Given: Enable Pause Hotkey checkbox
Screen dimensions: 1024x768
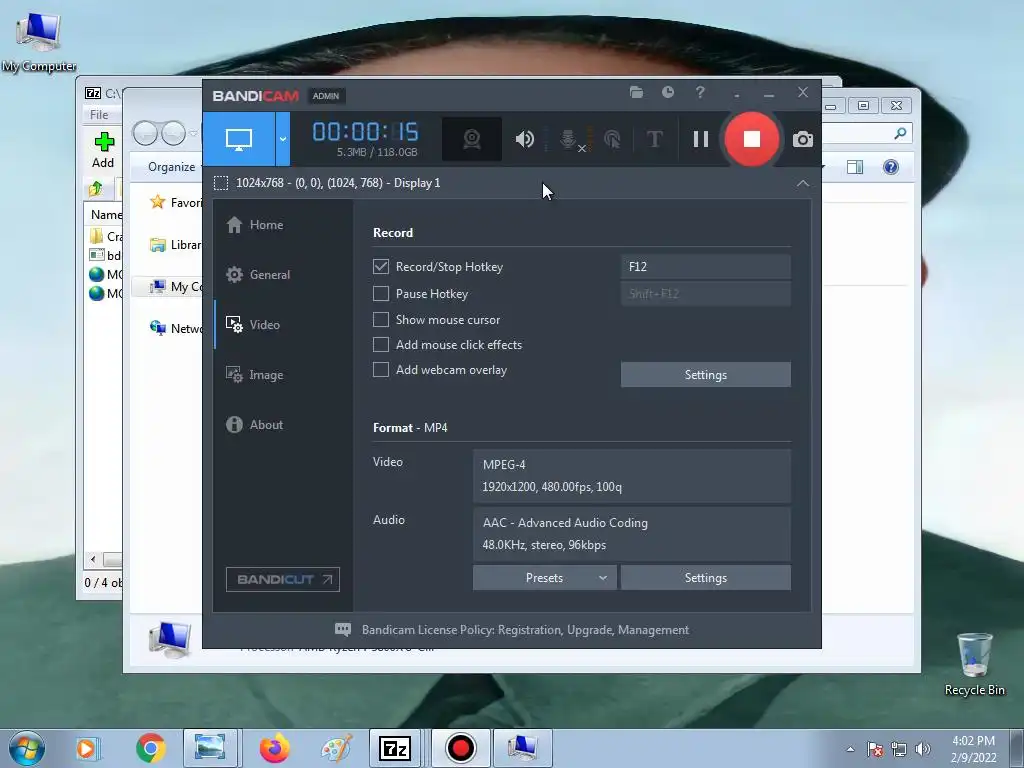Looking at the screenshot, I should click(x=381, y=294).
